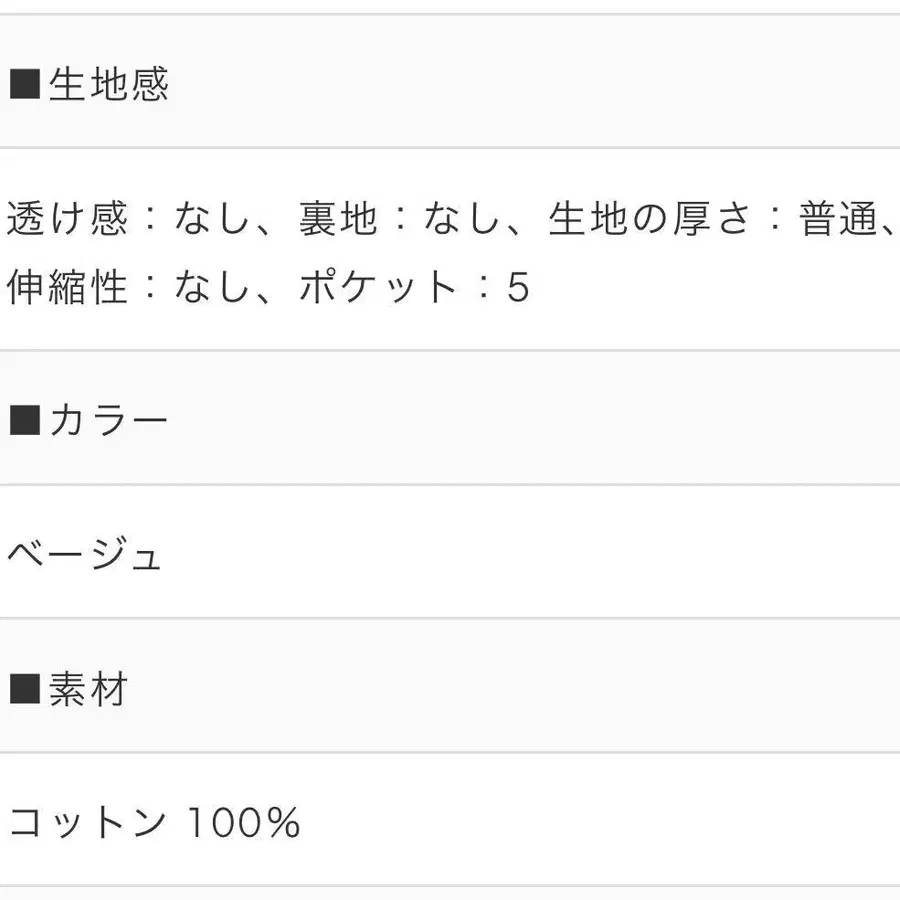Click the 普通 thickness value
Image resolution: width=900 pixels, height=900 pixels.
click(x=838, y=220)
